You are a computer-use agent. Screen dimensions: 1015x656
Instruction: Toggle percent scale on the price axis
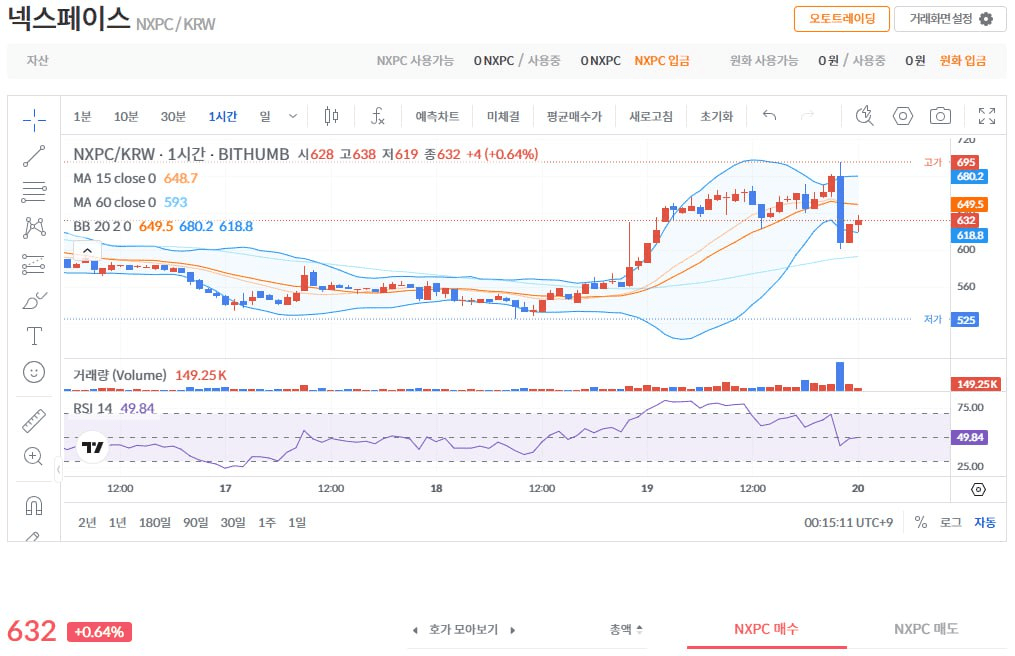(920, 522)
